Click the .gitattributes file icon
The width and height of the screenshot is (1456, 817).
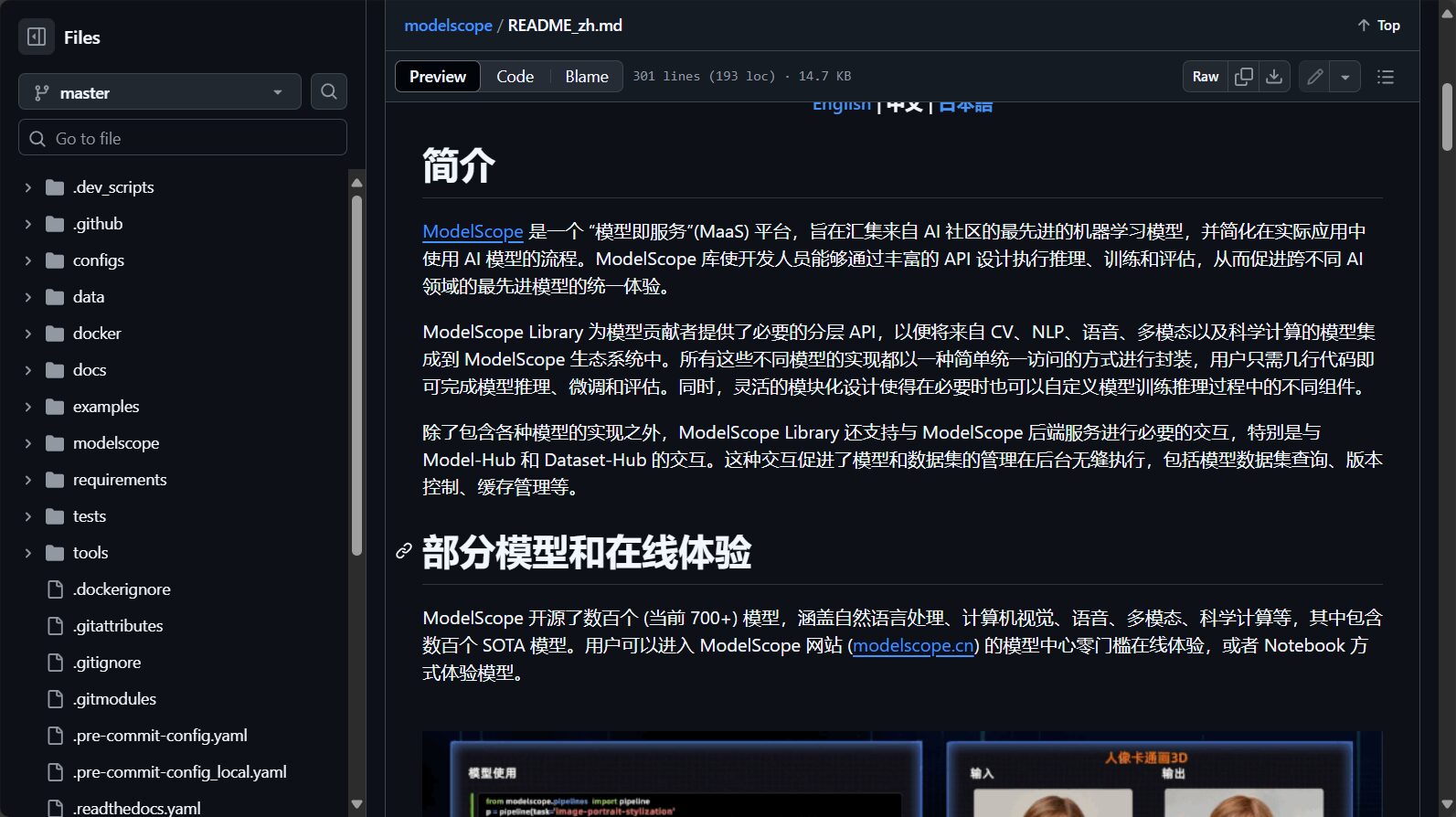tap(55, 626)
